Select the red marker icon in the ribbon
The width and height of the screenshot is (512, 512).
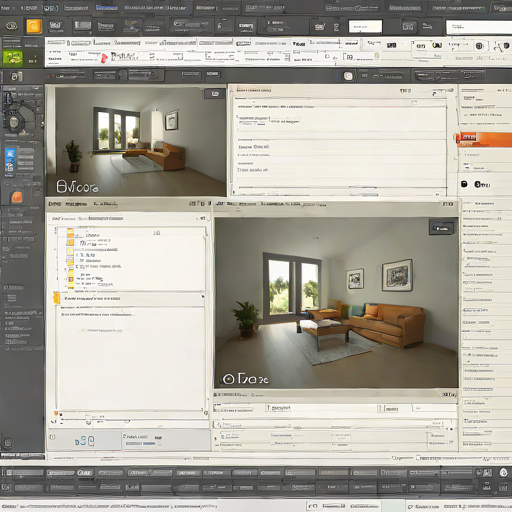click(x=104, y=58)
